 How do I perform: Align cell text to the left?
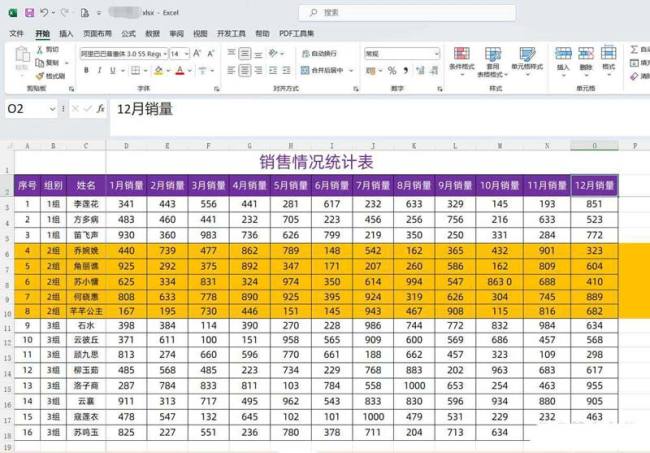coord(231,70)
